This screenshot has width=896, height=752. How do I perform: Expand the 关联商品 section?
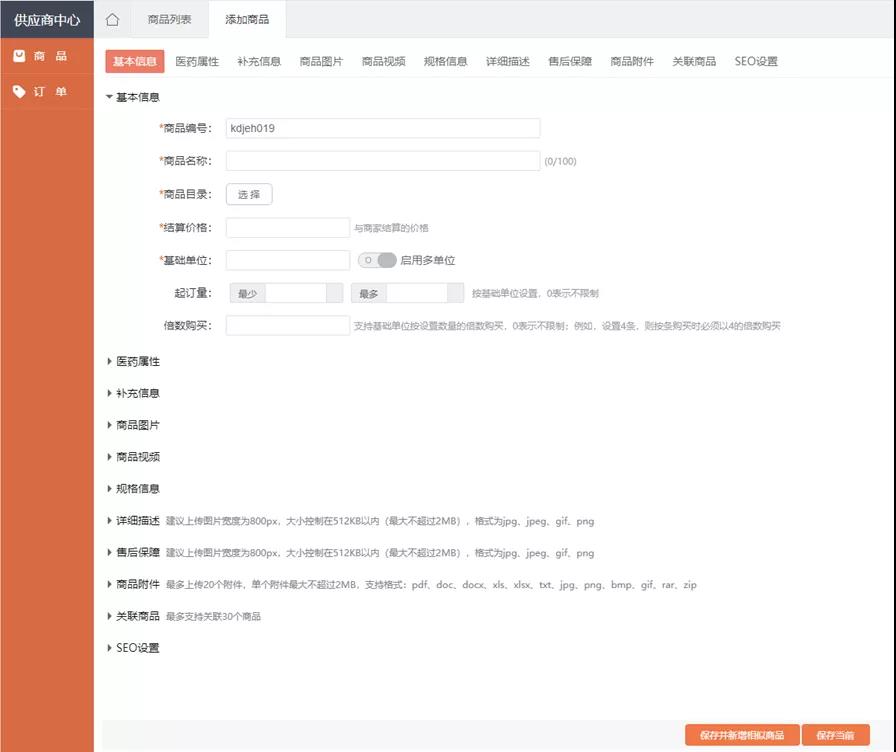(x=133, y=616)
